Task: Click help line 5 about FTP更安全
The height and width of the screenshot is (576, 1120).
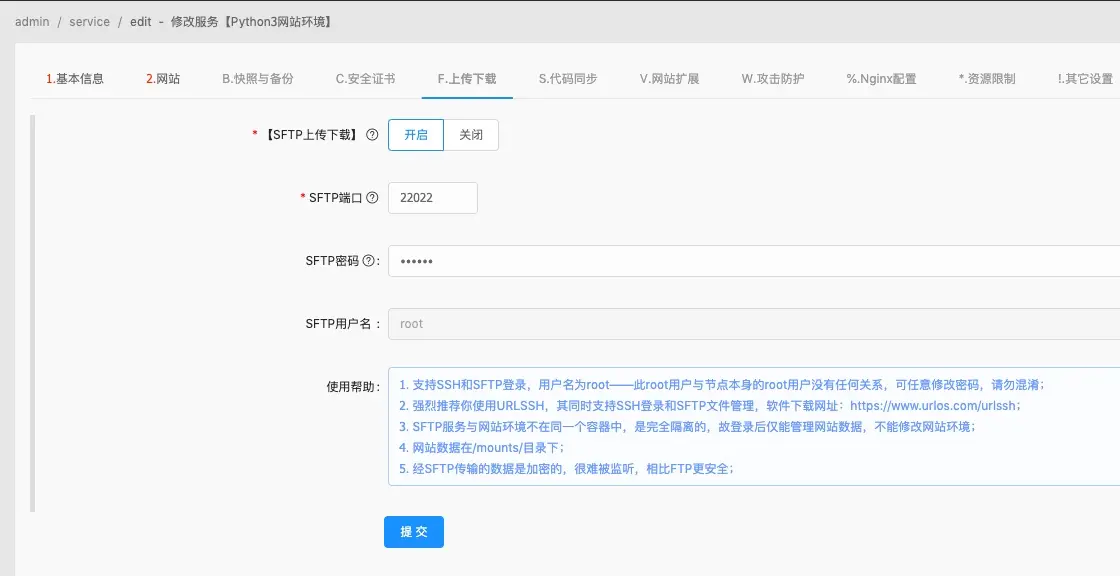Action: (566, 469)
